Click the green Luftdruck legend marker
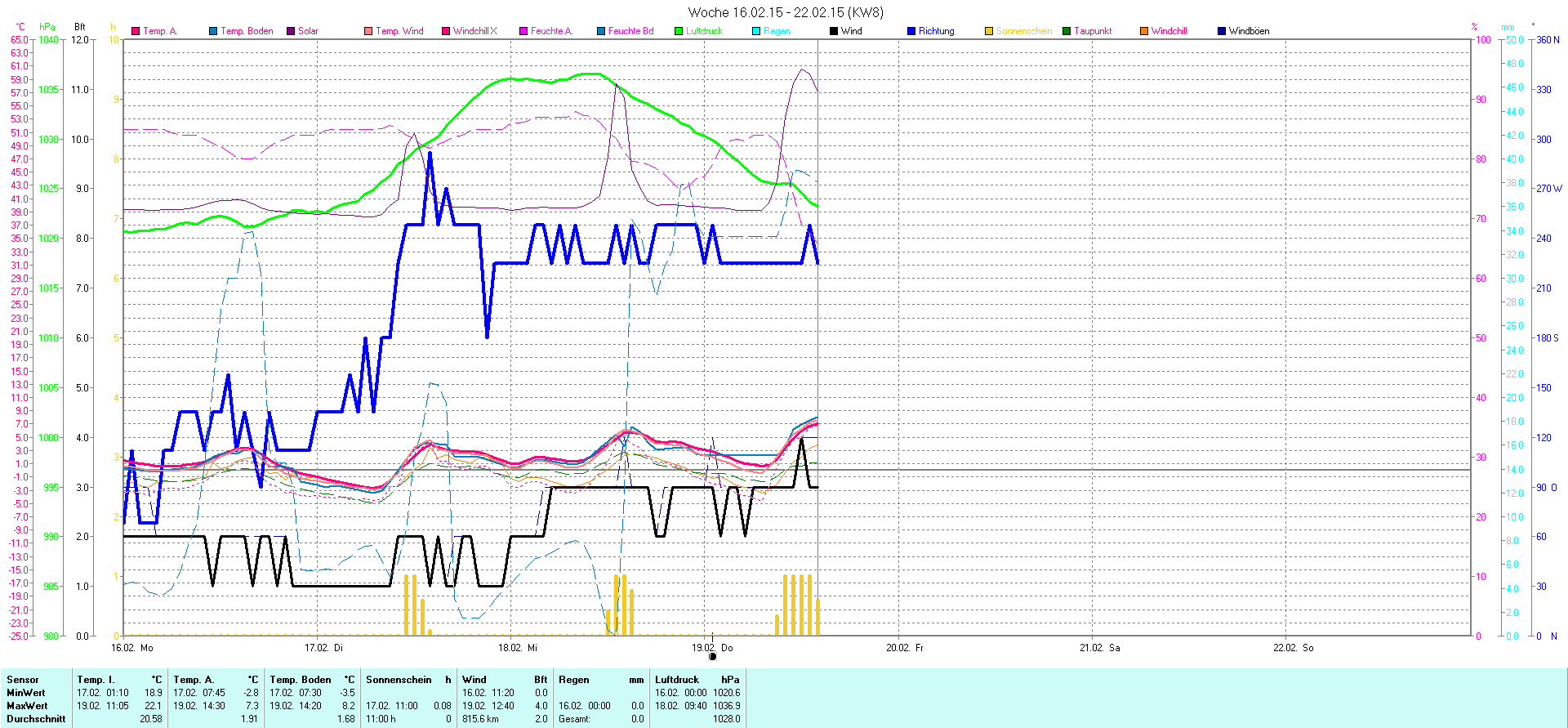This screenshot has width=1568, height=728. pos(679,31)
